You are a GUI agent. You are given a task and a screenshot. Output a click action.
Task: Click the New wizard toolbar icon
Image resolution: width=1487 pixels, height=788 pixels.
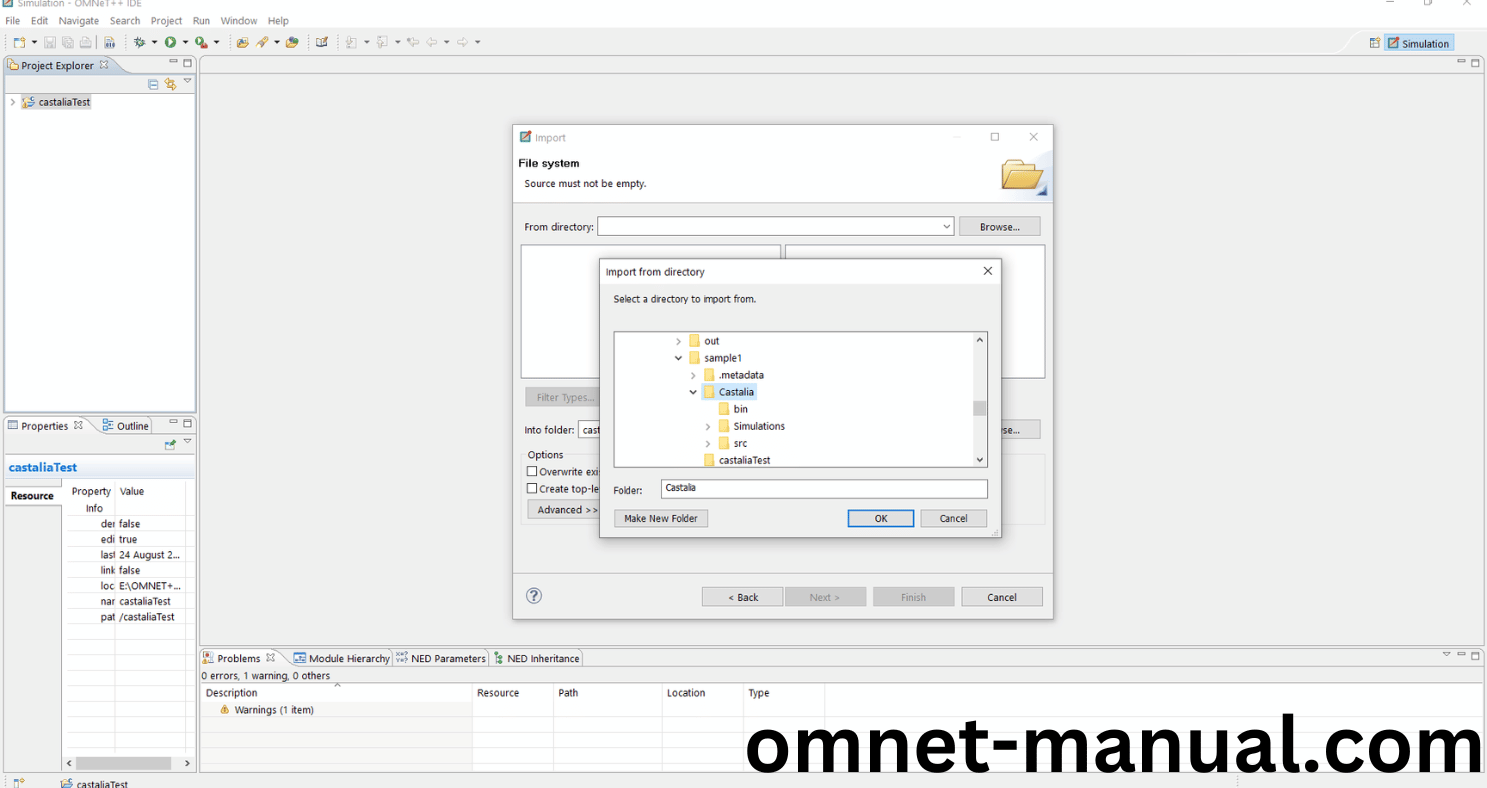click(19, 42)
